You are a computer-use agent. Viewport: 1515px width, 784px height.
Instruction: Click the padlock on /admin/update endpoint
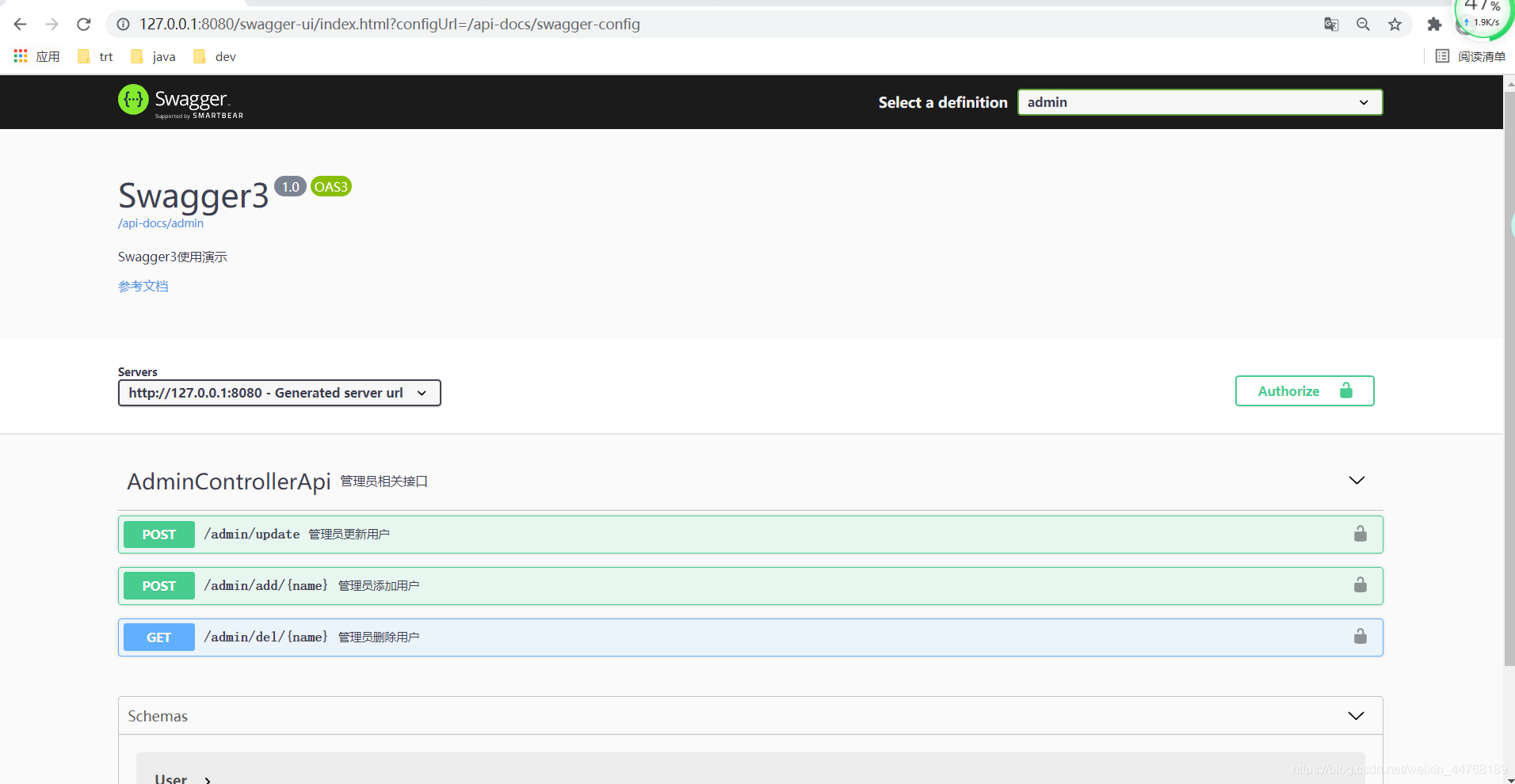pos(1360,533)
